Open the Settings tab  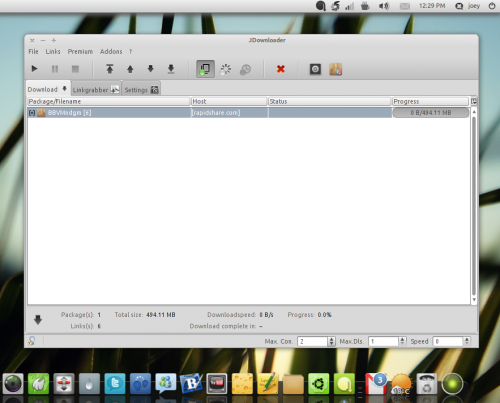tap(141, 90)
